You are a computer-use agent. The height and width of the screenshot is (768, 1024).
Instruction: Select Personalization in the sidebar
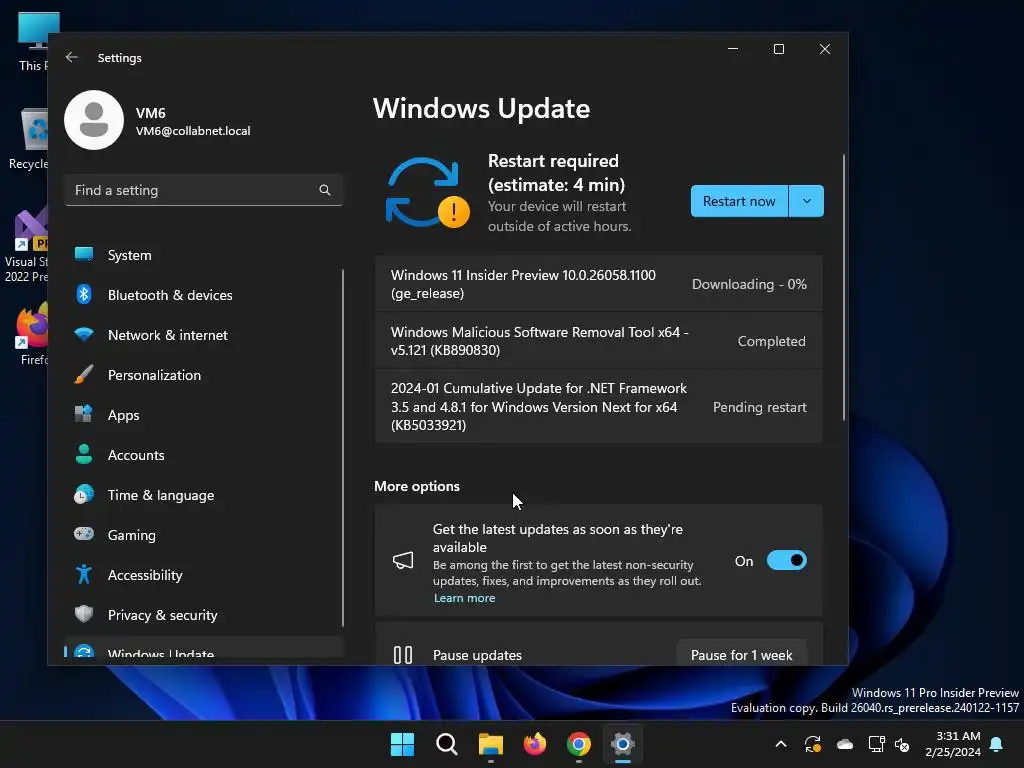(204, 374)
